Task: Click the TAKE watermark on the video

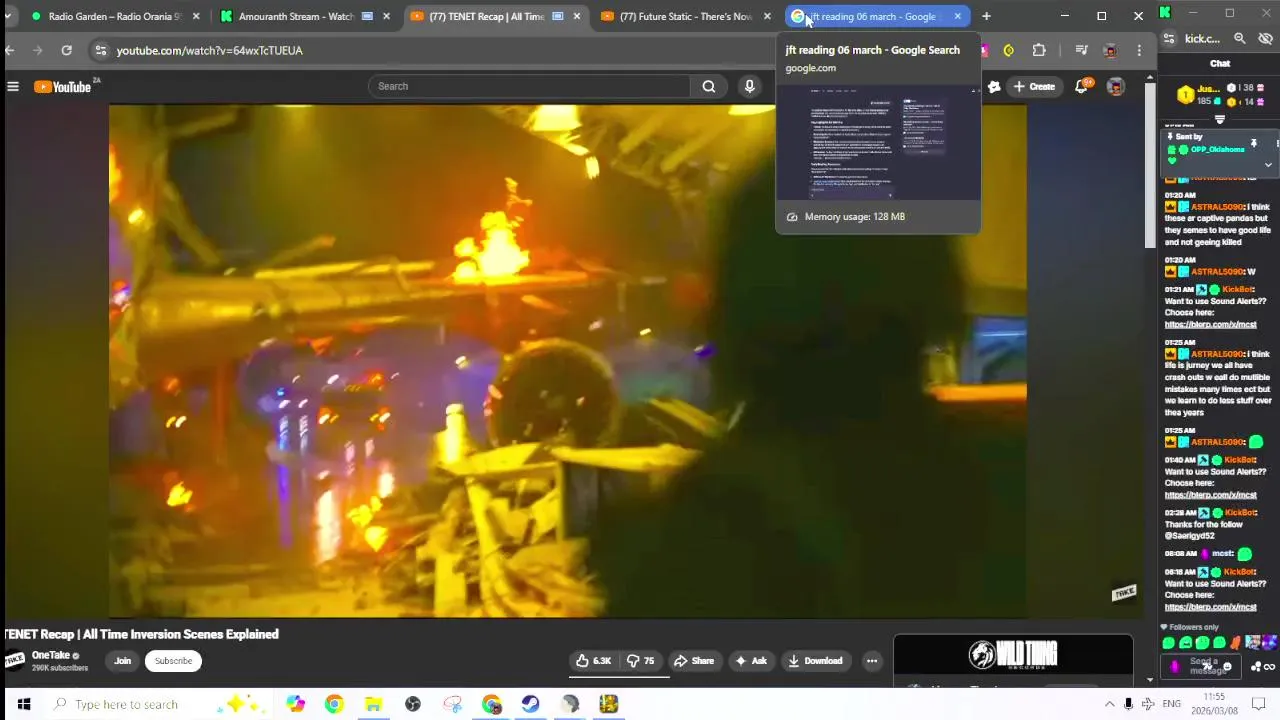Action: pos(1124,593)
